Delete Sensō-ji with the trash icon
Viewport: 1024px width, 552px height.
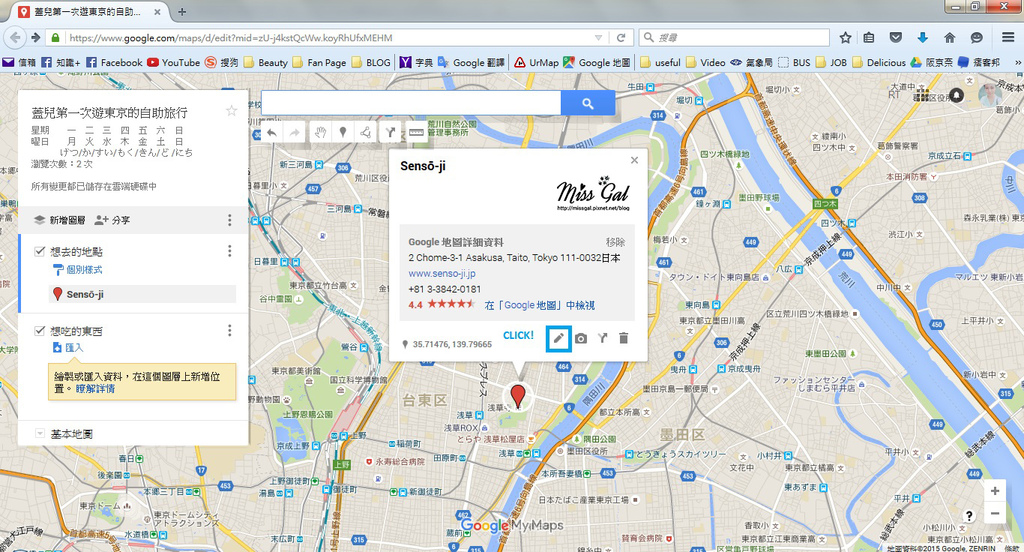[x=624, y=338]
